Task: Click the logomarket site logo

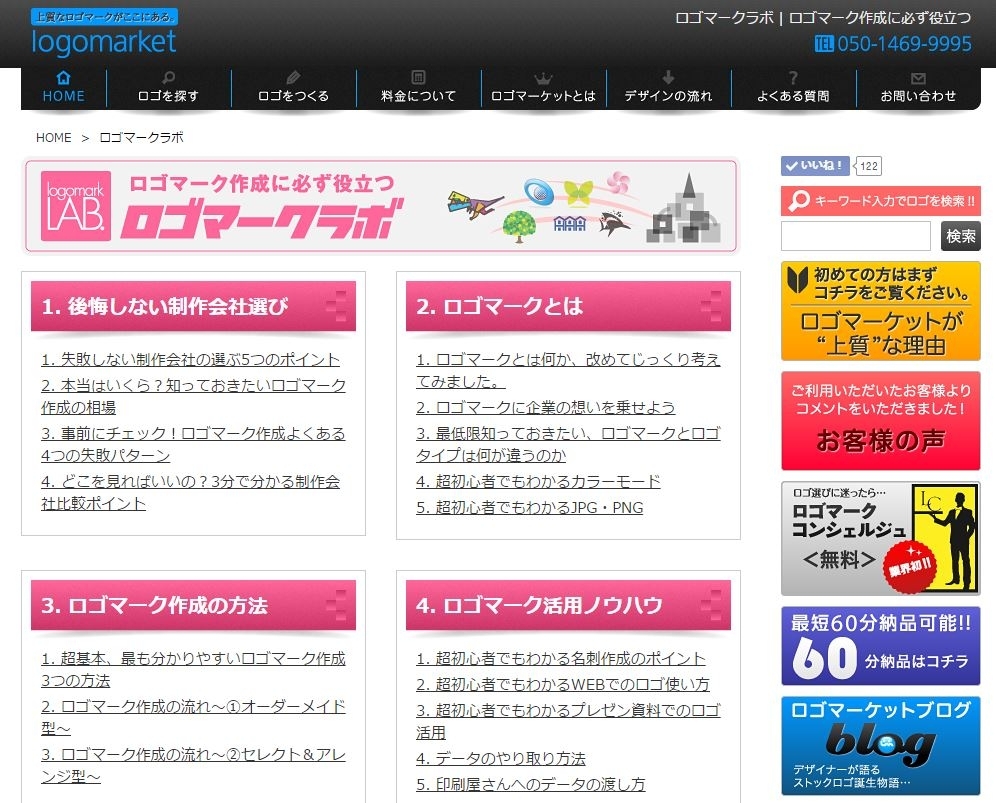Action: click(x=104, y=34)
